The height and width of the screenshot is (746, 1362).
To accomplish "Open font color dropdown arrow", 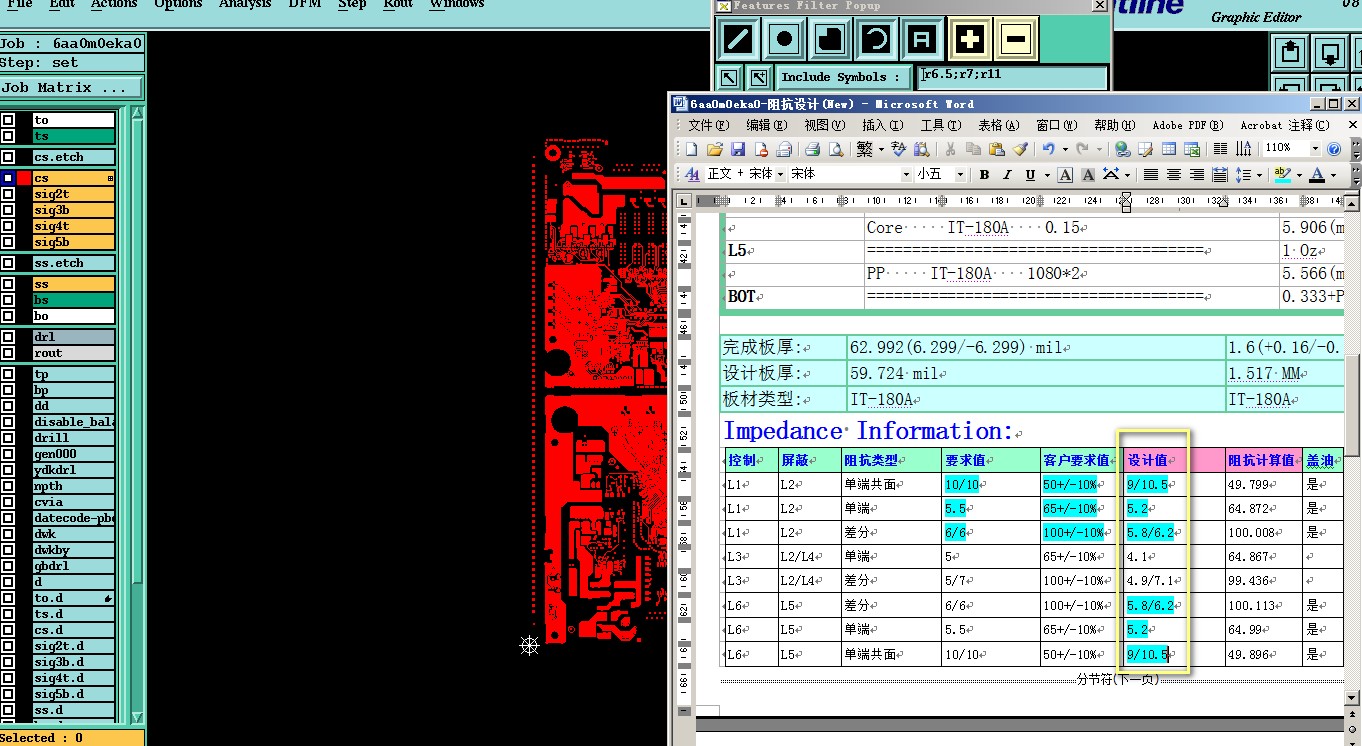I will point(1333,174).
